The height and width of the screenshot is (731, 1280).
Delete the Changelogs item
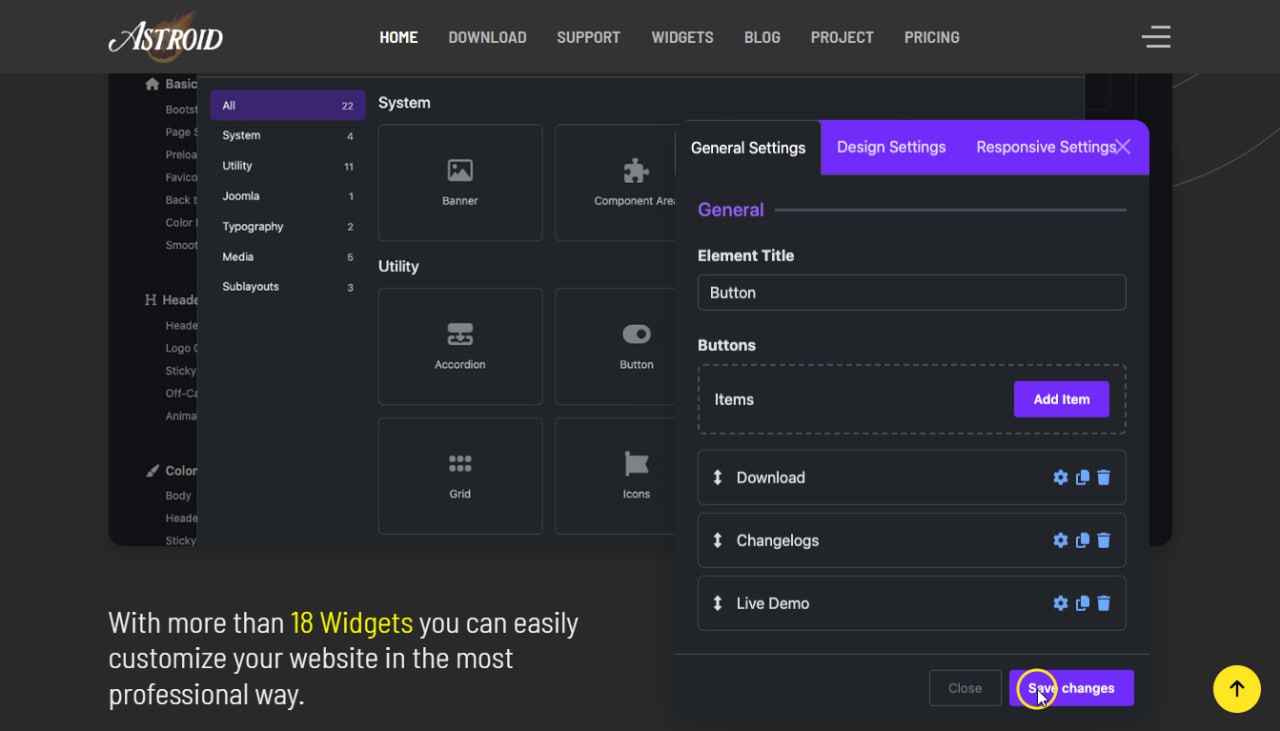[1104, 541]
